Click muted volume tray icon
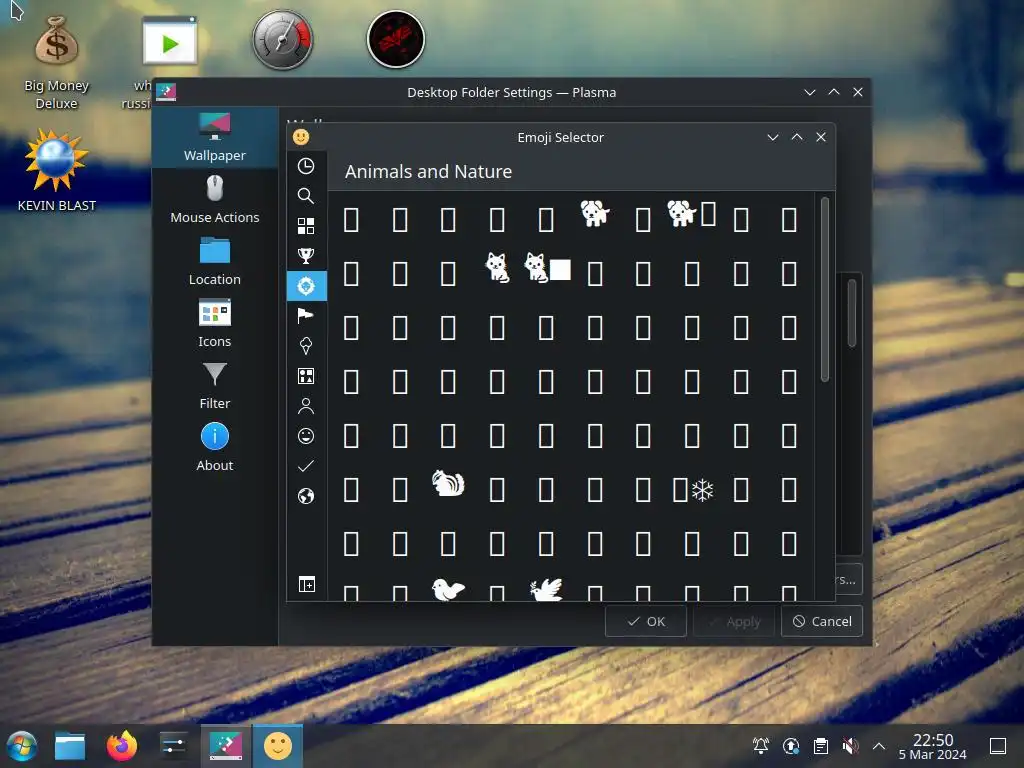Viewport: 1024px width, 768px height. [x=850, y=746]
